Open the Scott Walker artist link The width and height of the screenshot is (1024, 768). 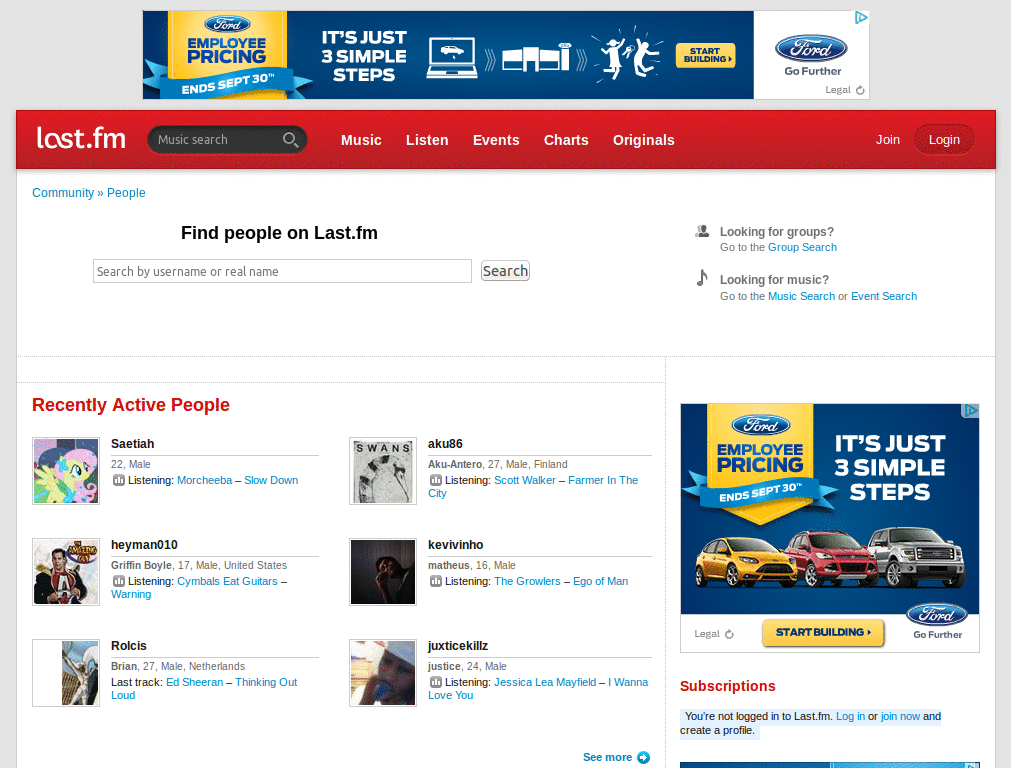(x=525, y=480)
